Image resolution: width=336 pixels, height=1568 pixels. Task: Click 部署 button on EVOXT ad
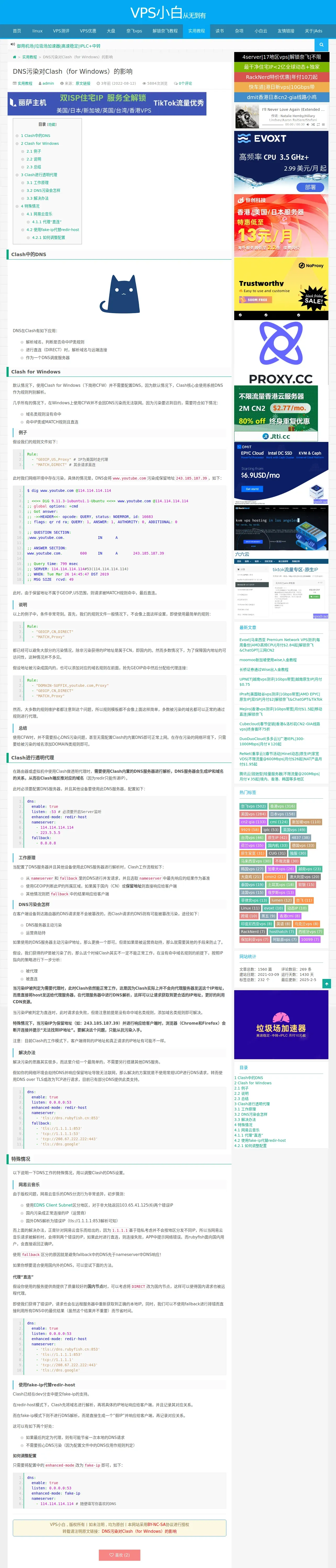pos(310,187)
